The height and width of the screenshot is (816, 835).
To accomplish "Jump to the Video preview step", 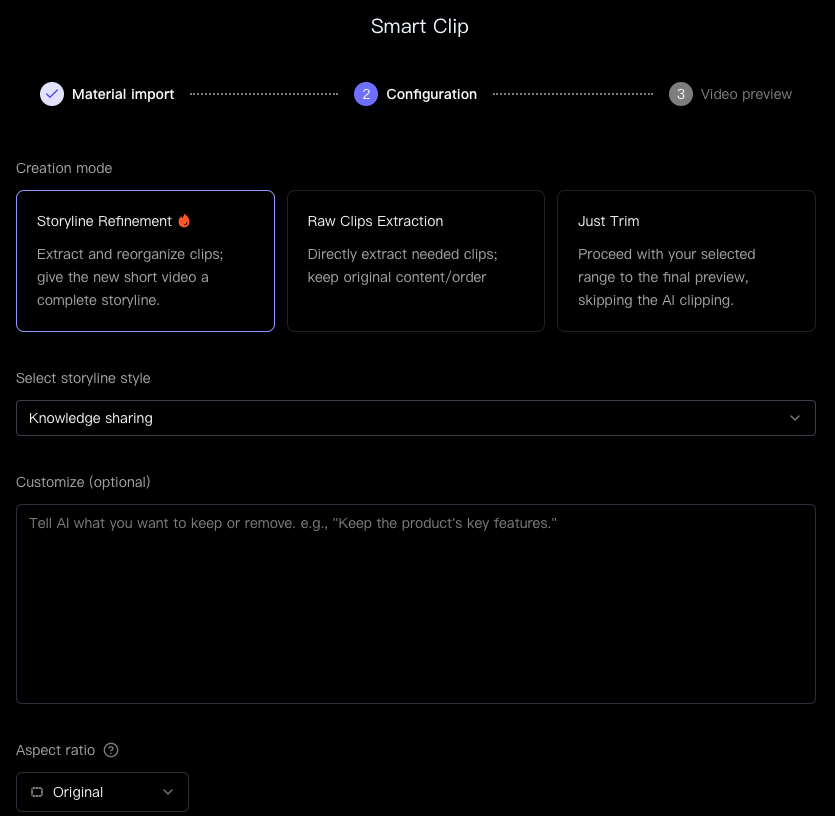I will tap(746, 94).
